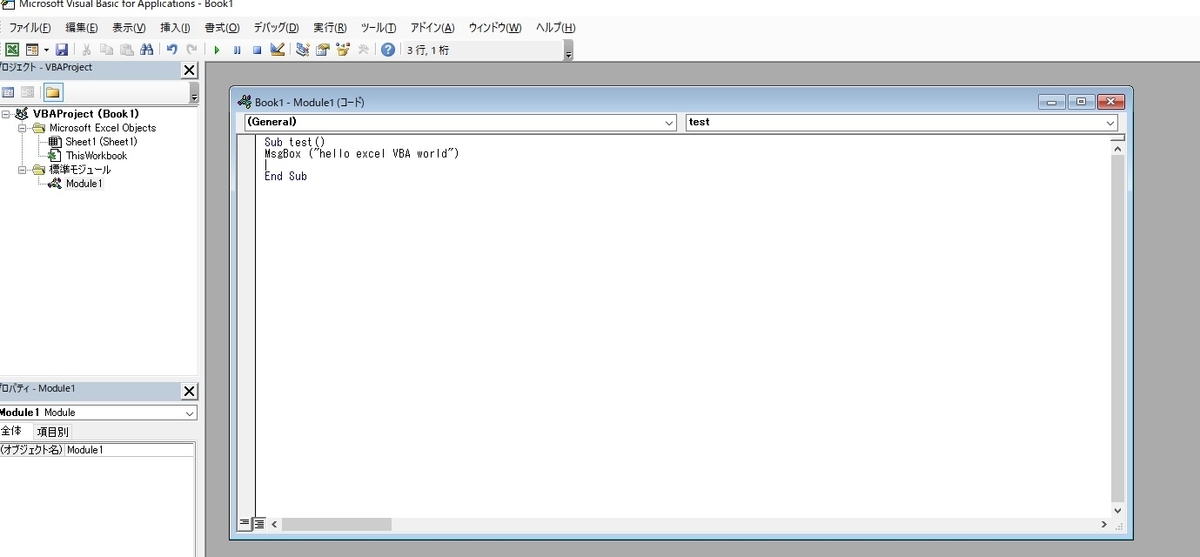Toggle Full Module View button
1200x557 pixels.
pyautogui.click(x=259, y=523)
